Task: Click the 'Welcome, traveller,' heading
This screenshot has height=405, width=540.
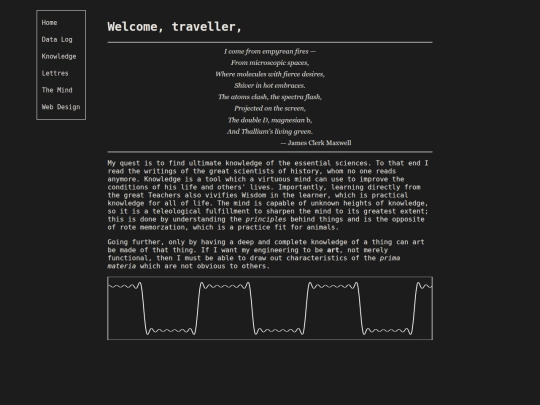Action: pos(175,27)
